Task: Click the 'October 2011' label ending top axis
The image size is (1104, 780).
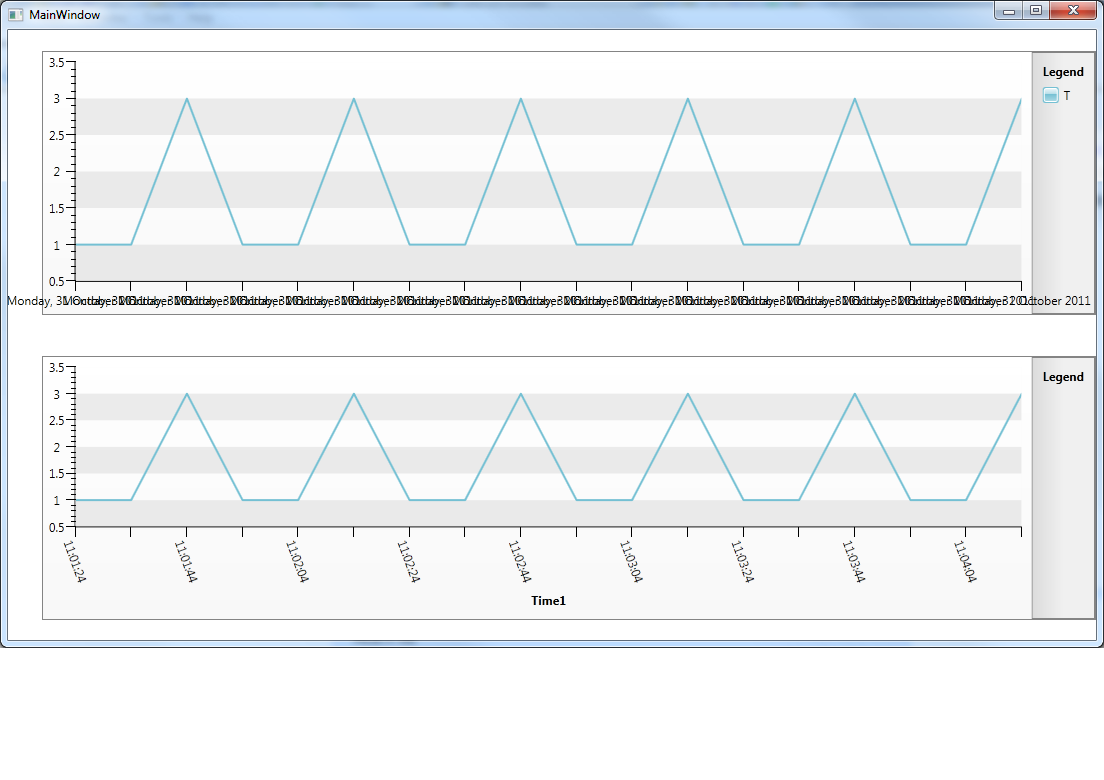Action: 1055,301
